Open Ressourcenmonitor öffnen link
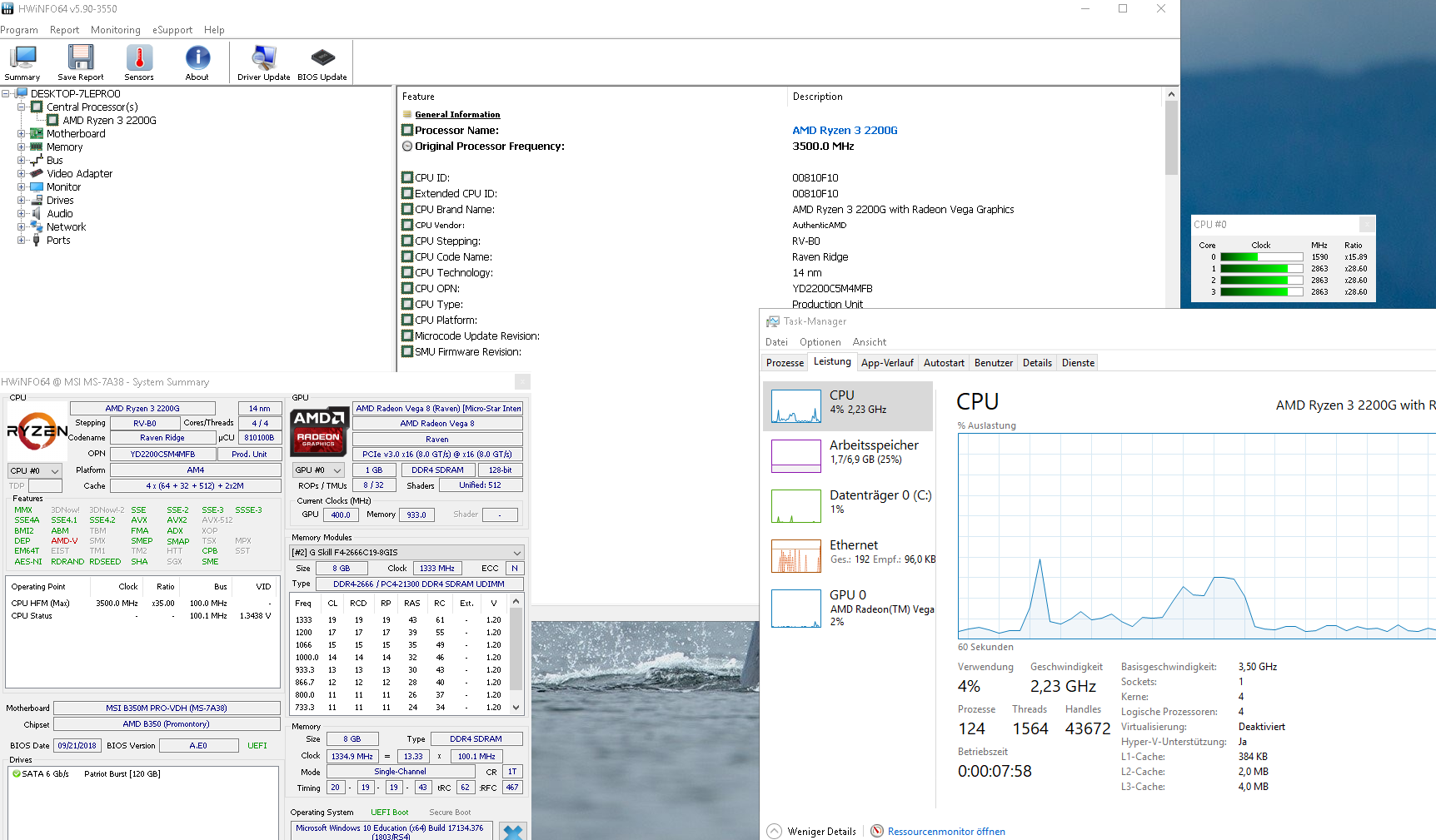The image size is (1436, 840). coord(946,831)
